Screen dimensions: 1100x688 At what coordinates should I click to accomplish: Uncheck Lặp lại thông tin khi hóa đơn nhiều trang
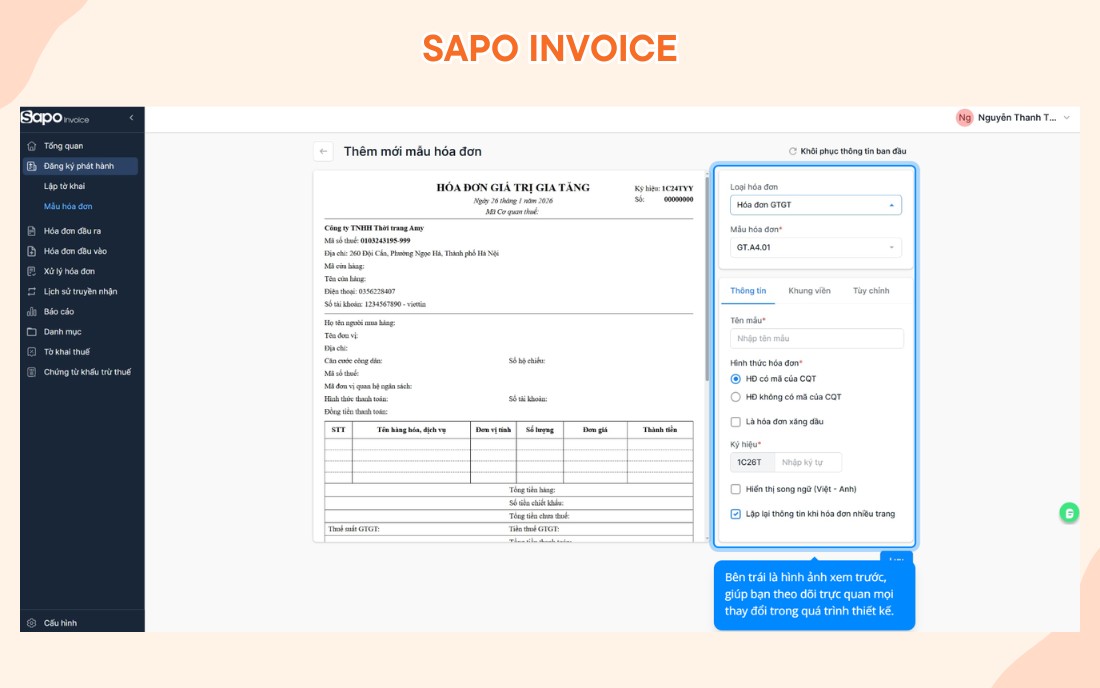pyautogui.click(x=735, y=514)
